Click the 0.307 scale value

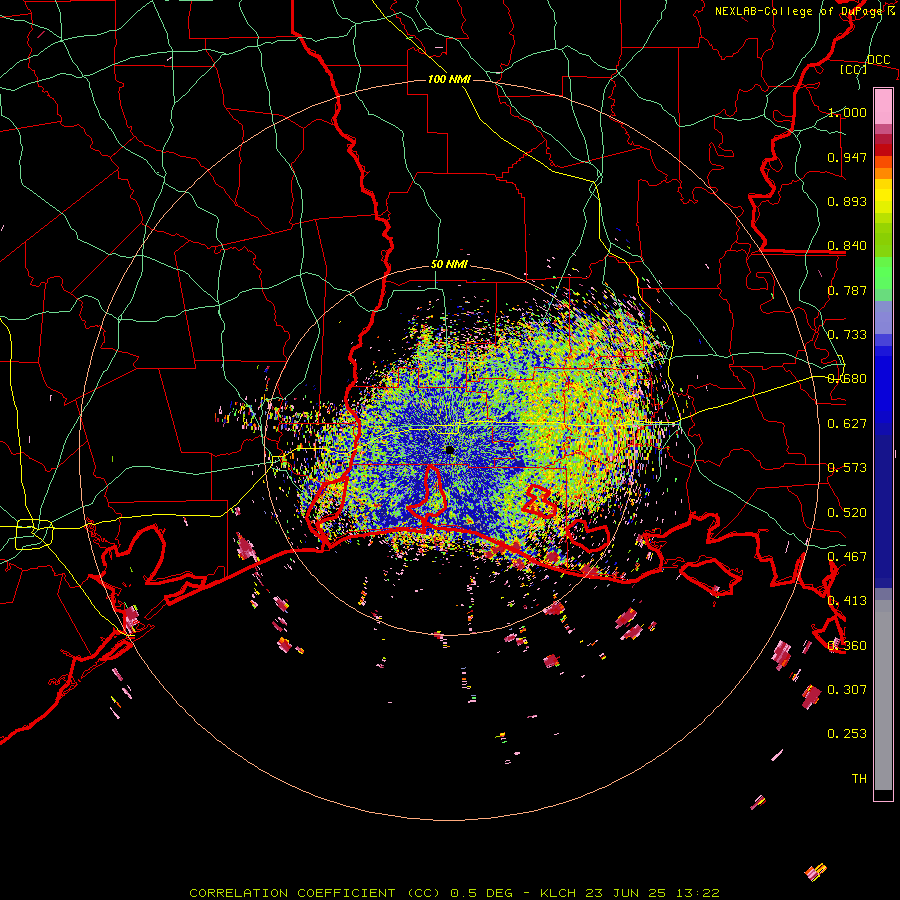[x=847, y=690]
